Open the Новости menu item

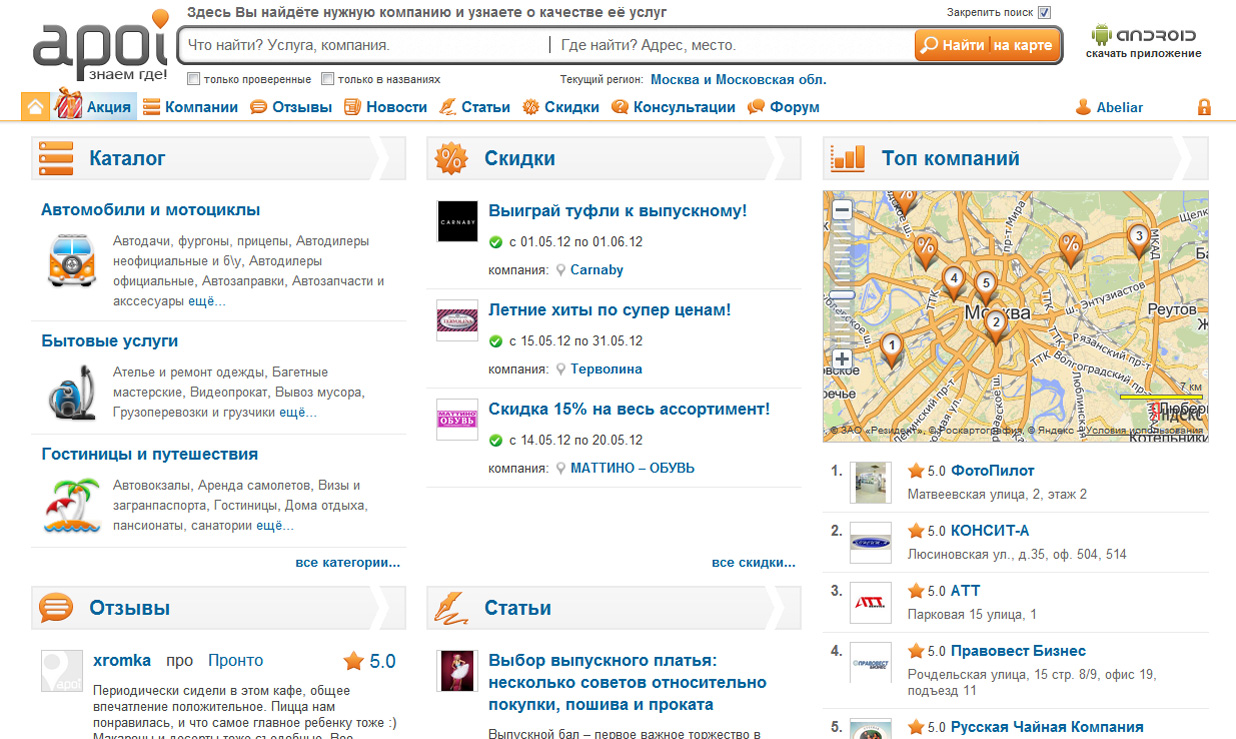(x=385, y=107)
